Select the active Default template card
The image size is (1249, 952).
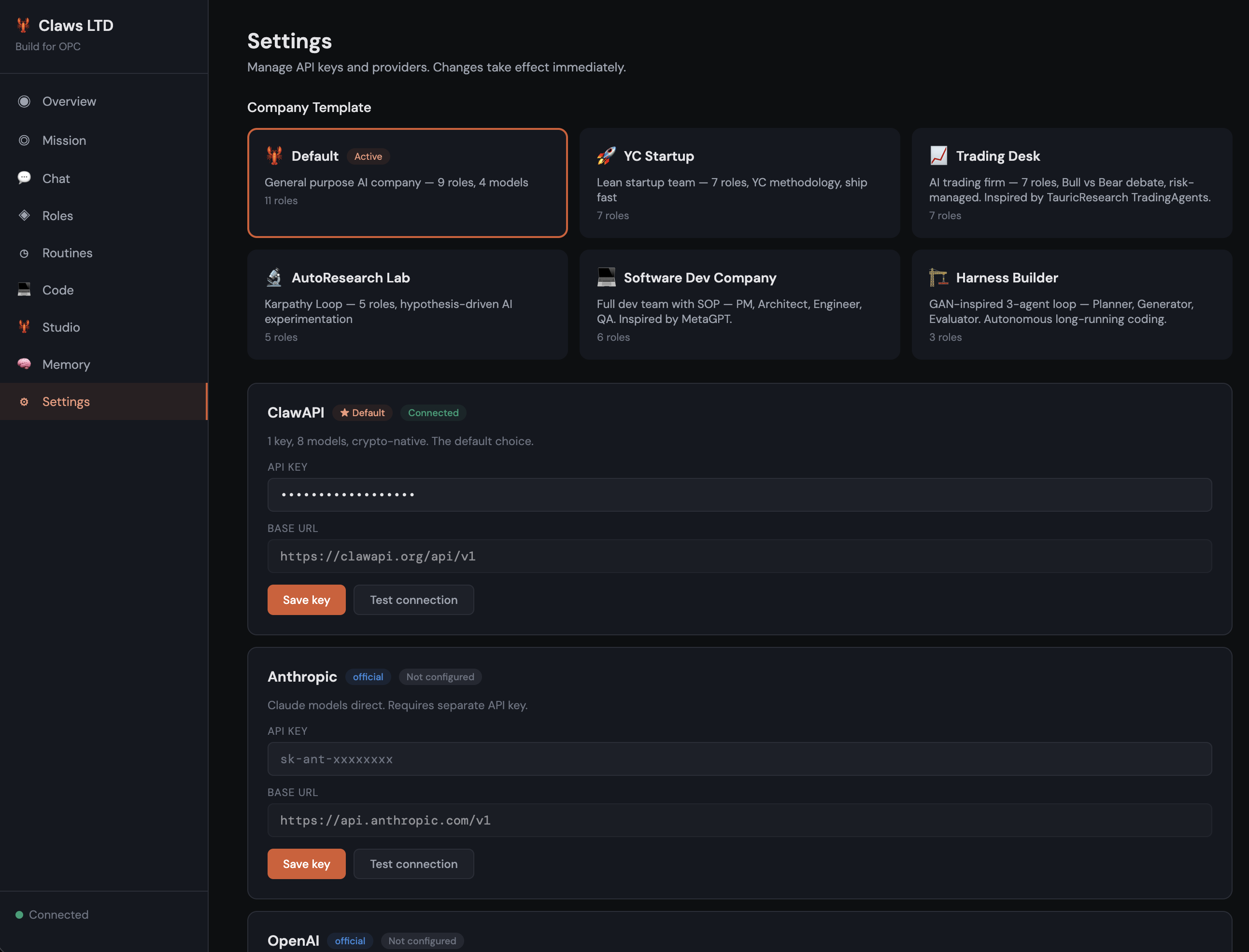[407, 183]
